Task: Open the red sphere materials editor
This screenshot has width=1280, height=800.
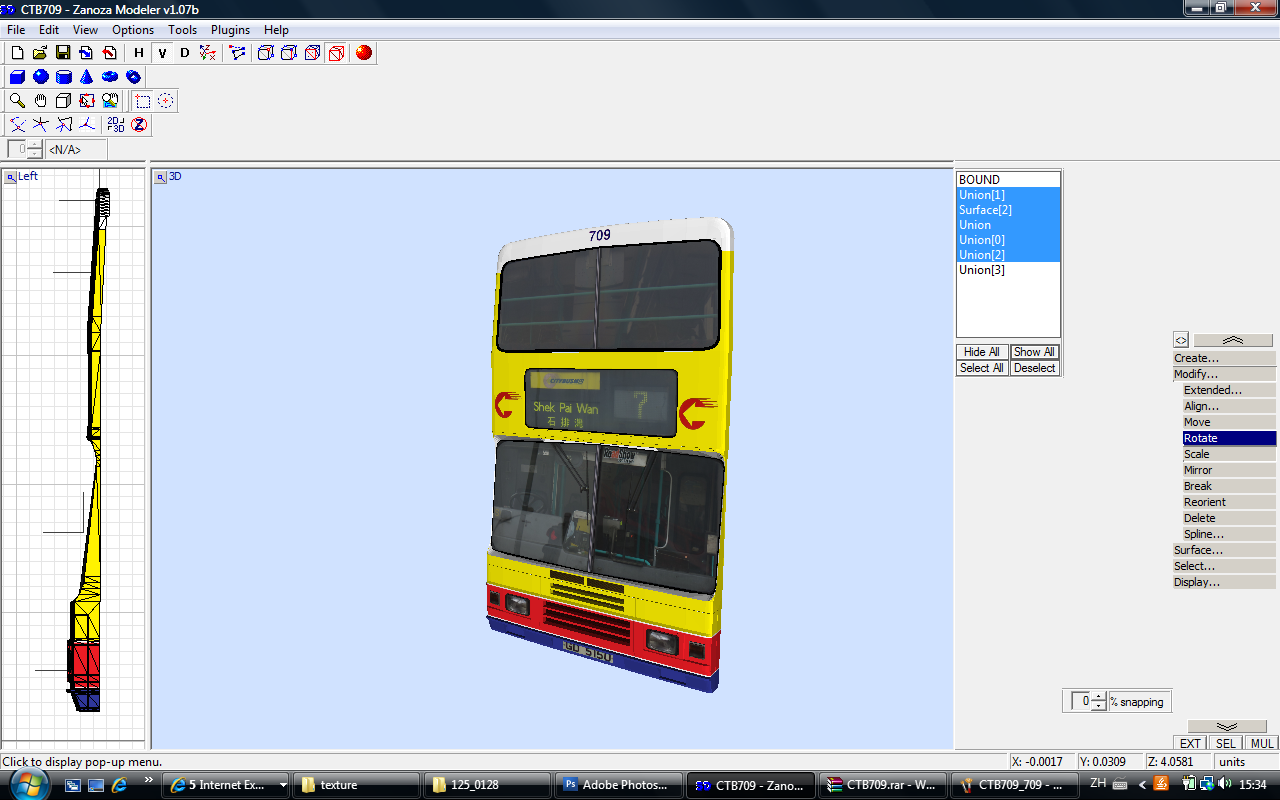Action: (364, 53)
